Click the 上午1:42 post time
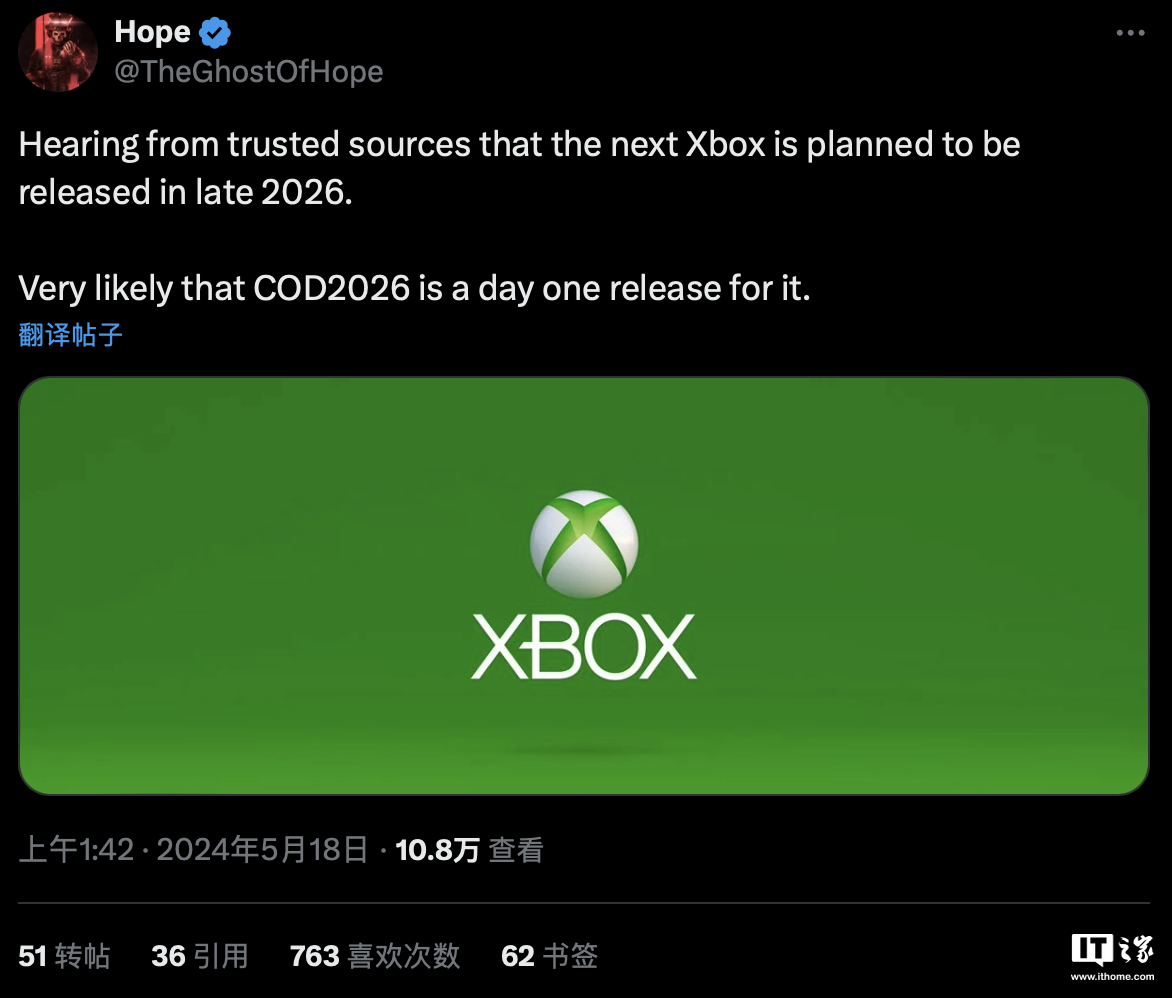The image size is (1172, 998). (x=76, y=850)
